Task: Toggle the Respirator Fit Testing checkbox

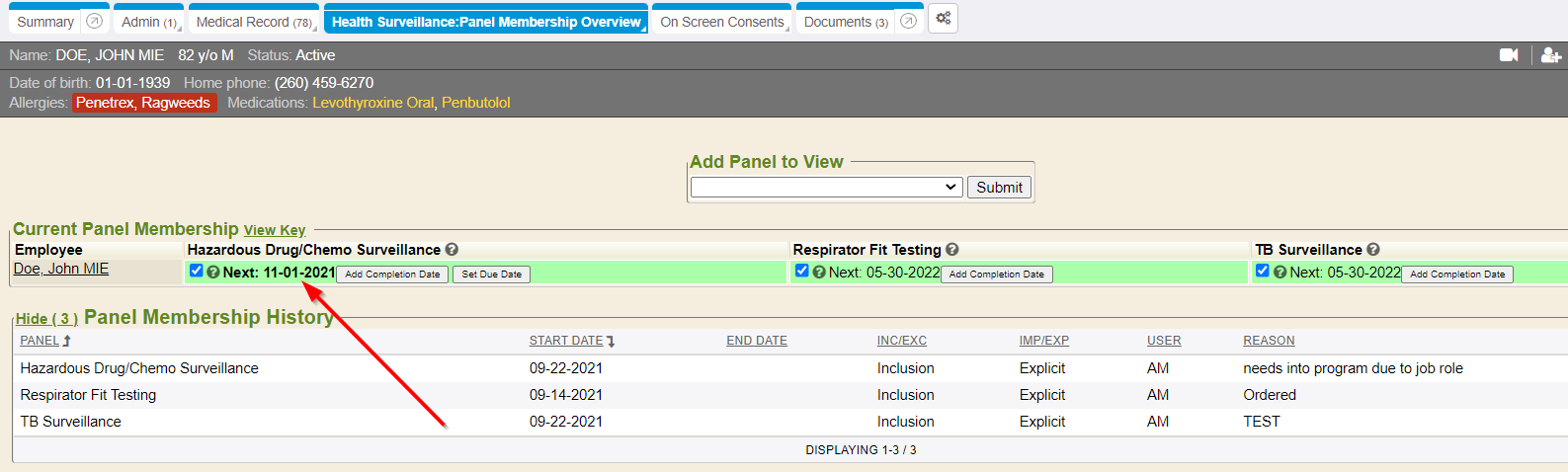Action: pos(801,271)
